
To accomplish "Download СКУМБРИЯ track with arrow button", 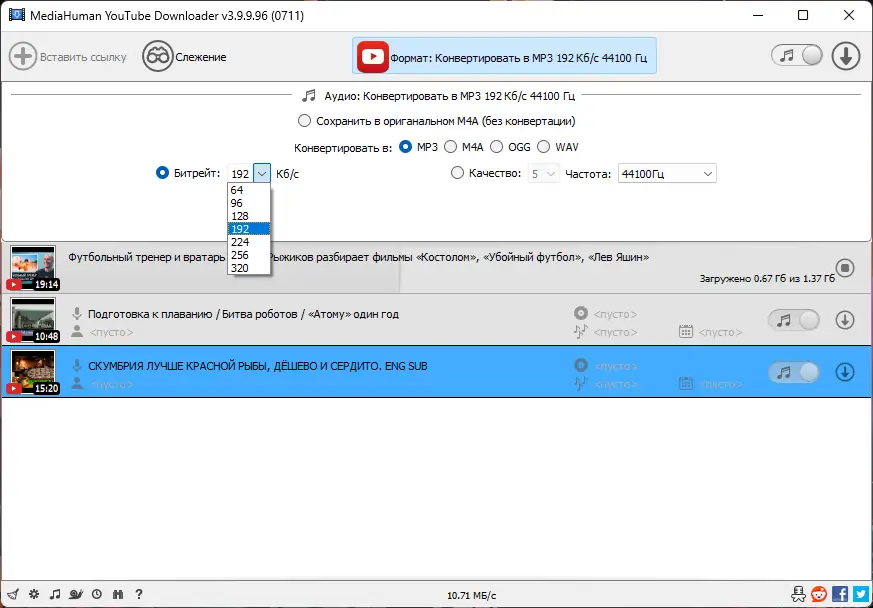I will pos(845,372).
